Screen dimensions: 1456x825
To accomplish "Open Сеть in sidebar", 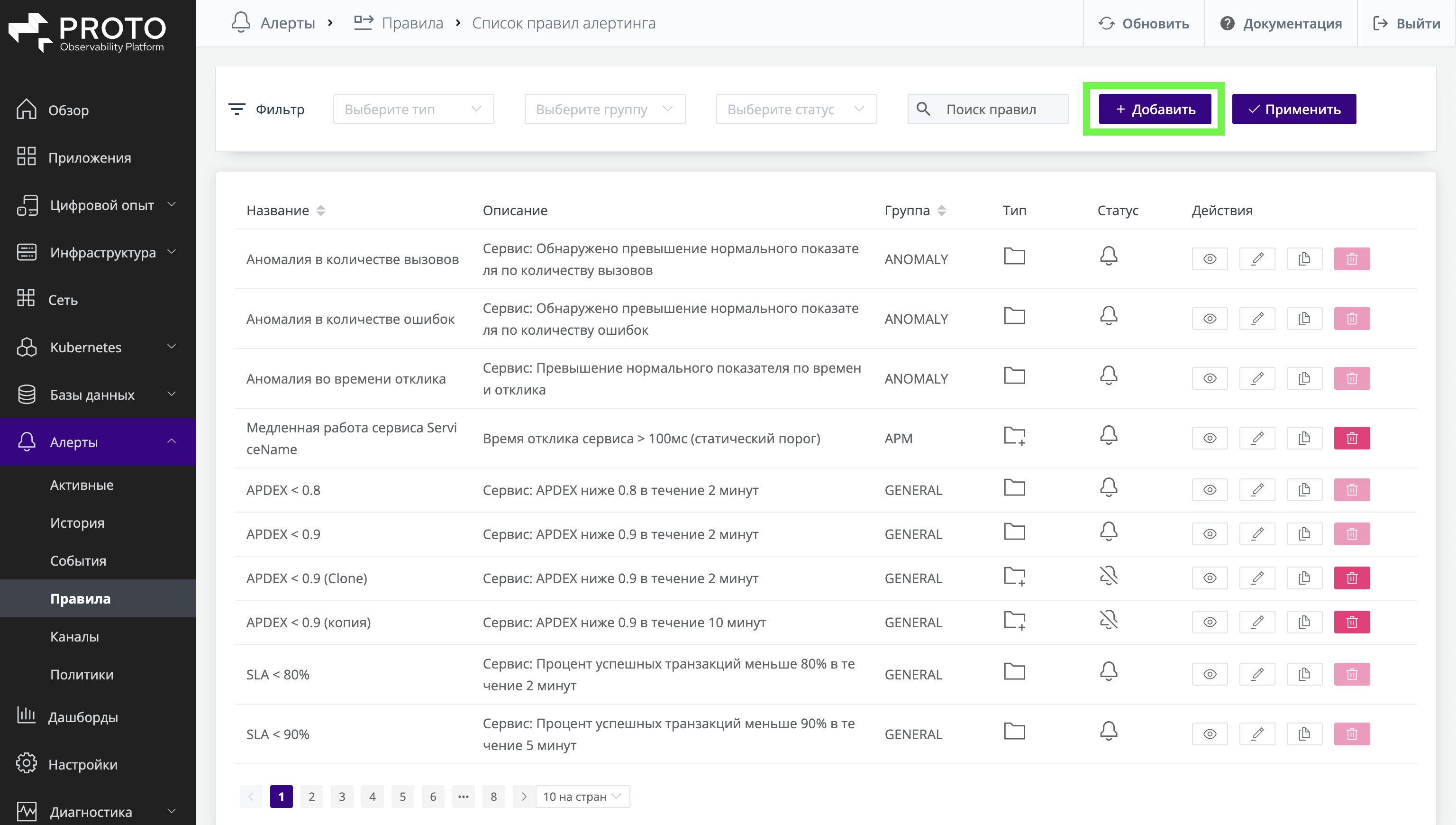I will 99,300.
